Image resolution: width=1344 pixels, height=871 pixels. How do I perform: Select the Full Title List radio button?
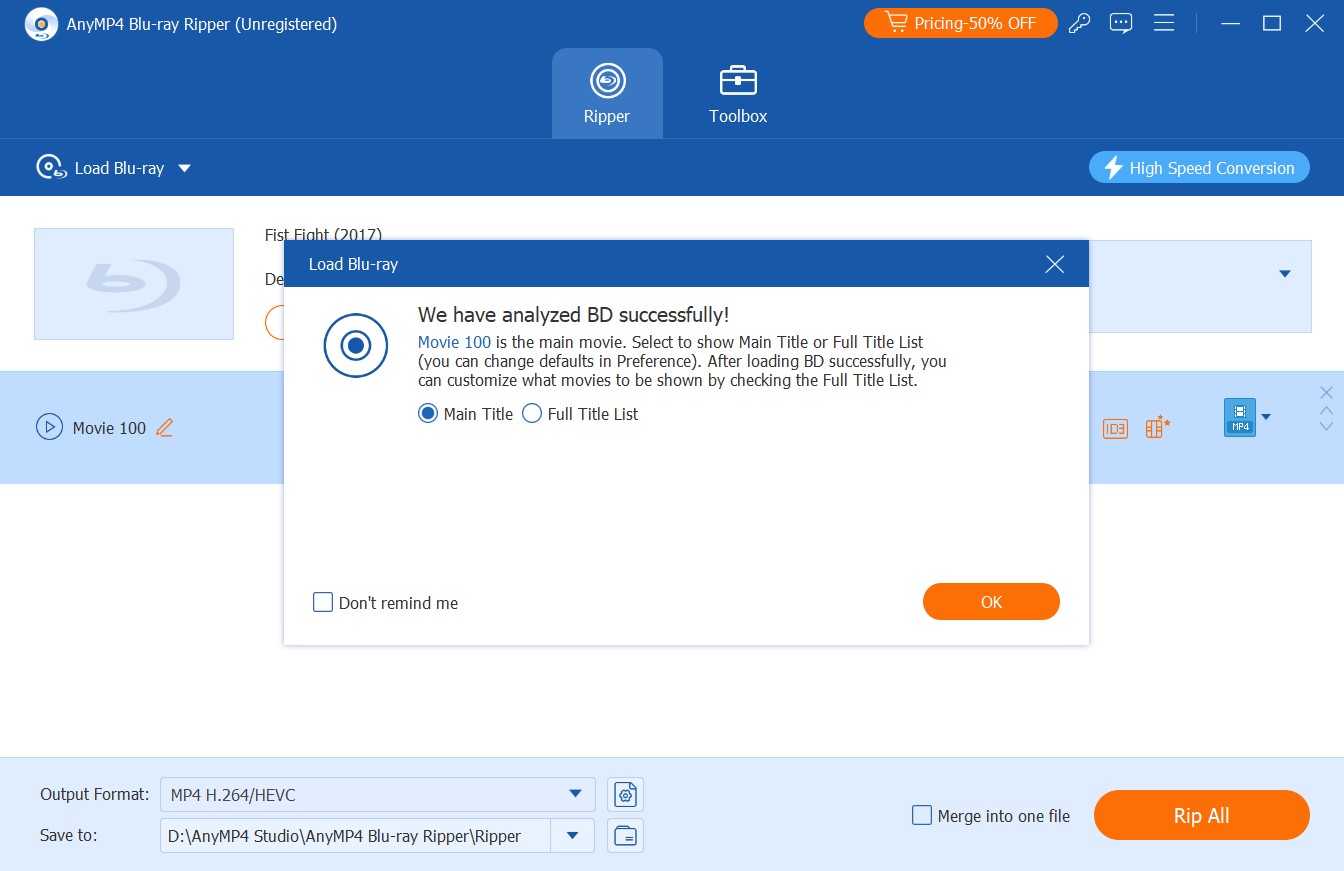532,413
